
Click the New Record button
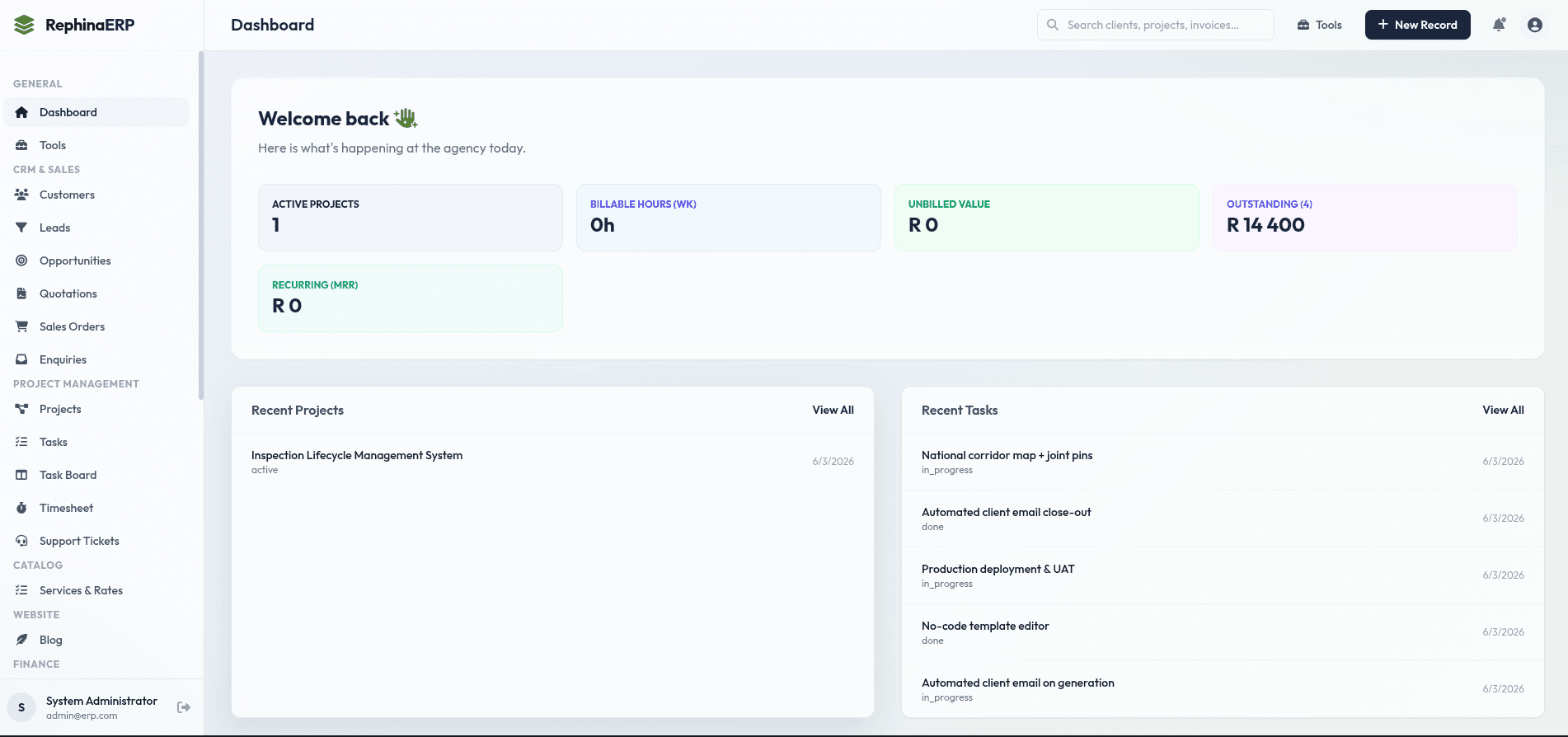[x=1417, y=25]
